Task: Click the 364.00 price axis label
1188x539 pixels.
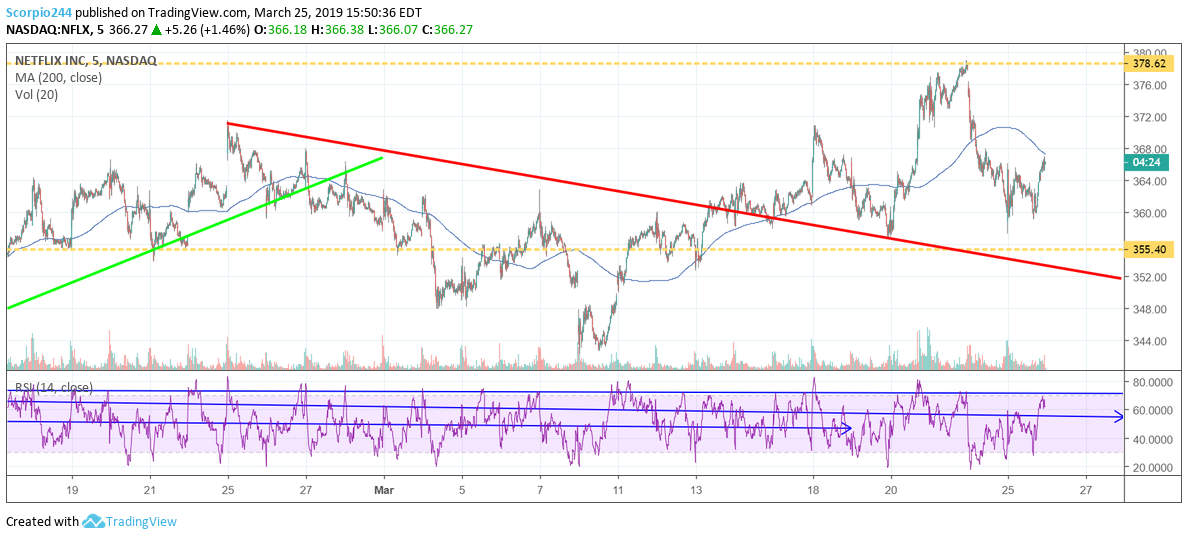Action: [x=1149, y=181]
